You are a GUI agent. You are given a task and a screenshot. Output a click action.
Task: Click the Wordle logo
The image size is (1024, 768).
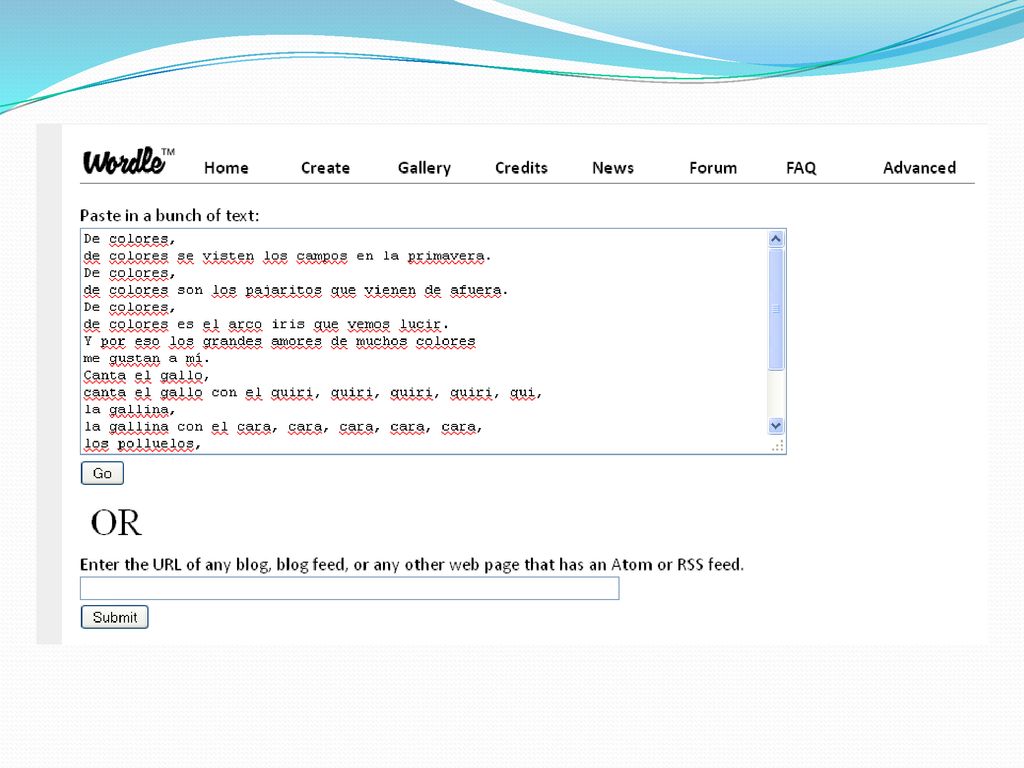129,161
